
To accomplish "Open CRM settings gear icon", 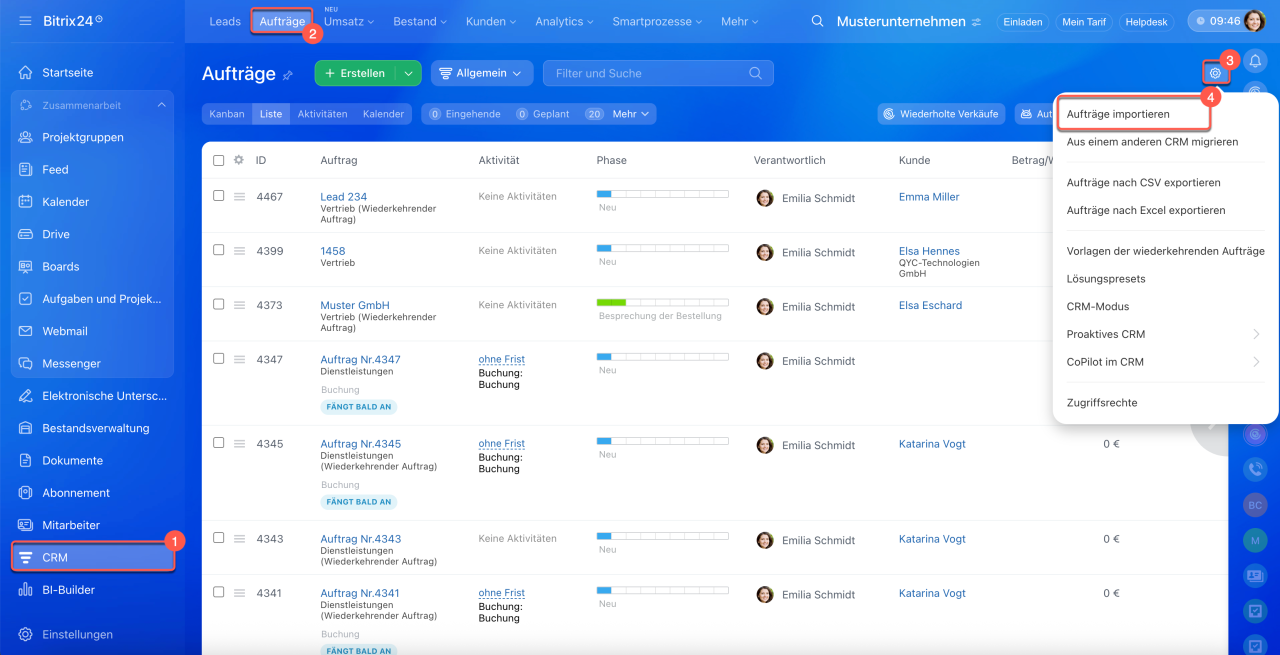I will (1215, 73).
